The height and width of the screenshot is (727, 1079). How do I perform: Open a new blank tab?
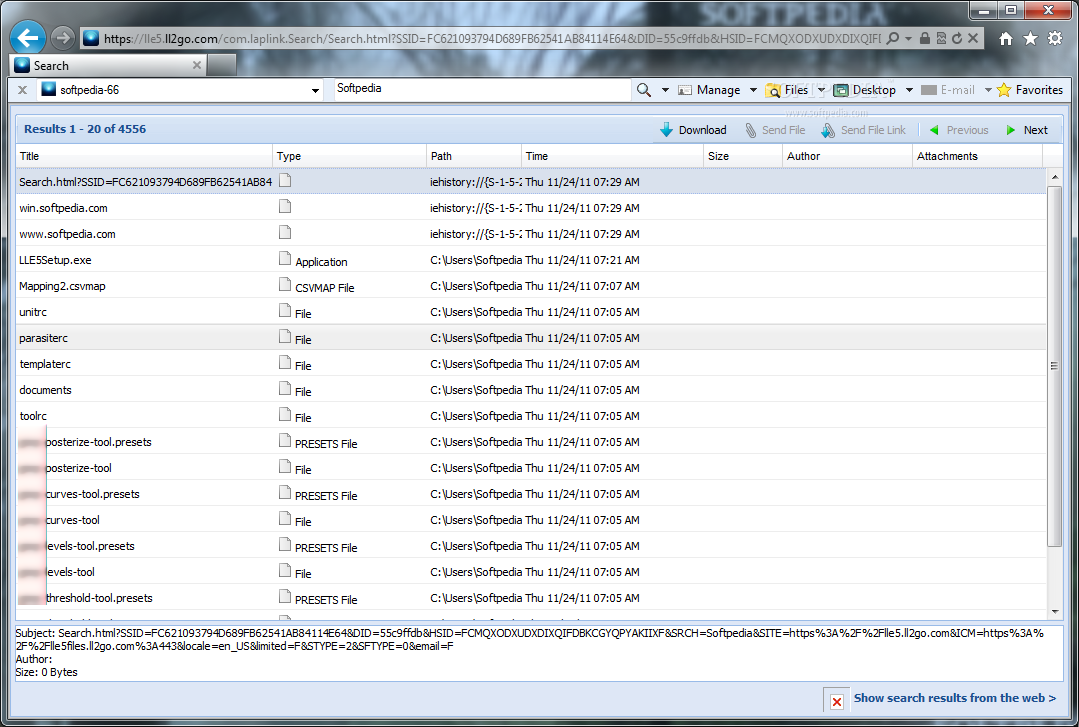[x=222, y=65]
